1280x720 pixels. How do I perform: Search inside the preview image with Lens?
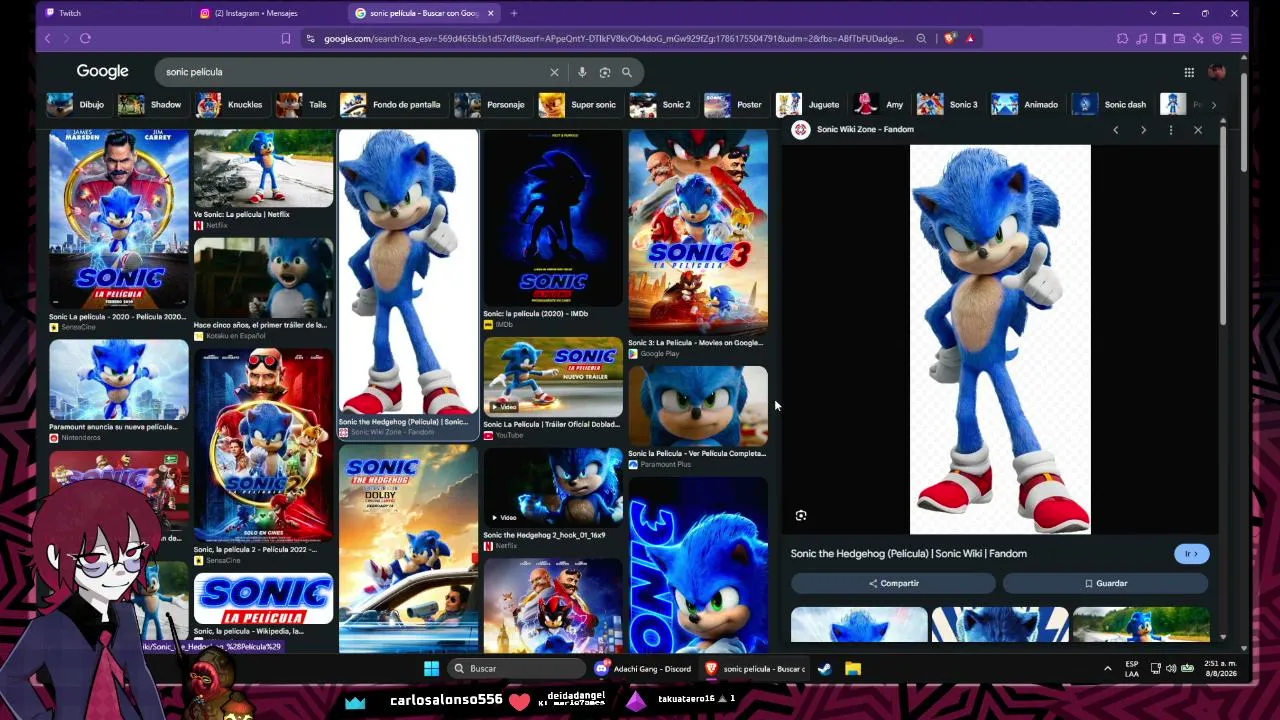801,516
